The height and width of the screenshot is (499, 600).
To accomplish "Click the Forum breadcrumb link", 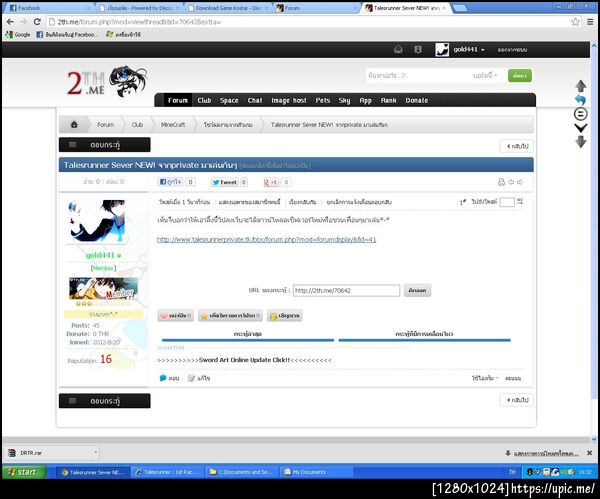I will click(105, 125).
